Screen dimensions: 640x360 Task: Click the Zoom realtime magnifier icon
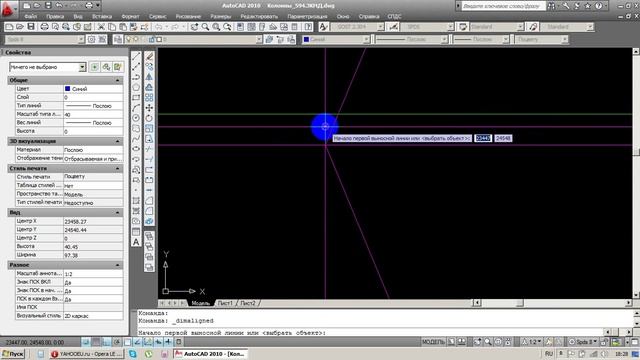[x=205, y=27]
